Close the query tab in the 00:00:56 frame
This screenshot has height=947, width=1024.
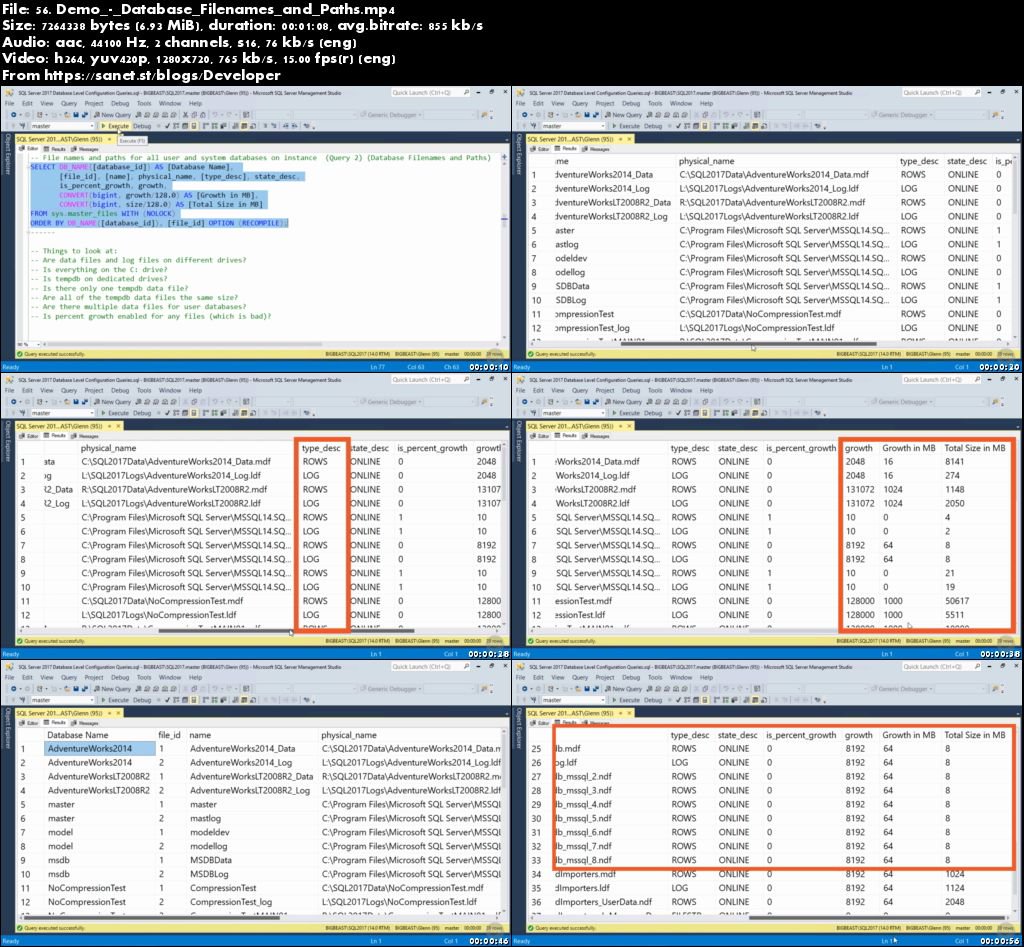630,713
